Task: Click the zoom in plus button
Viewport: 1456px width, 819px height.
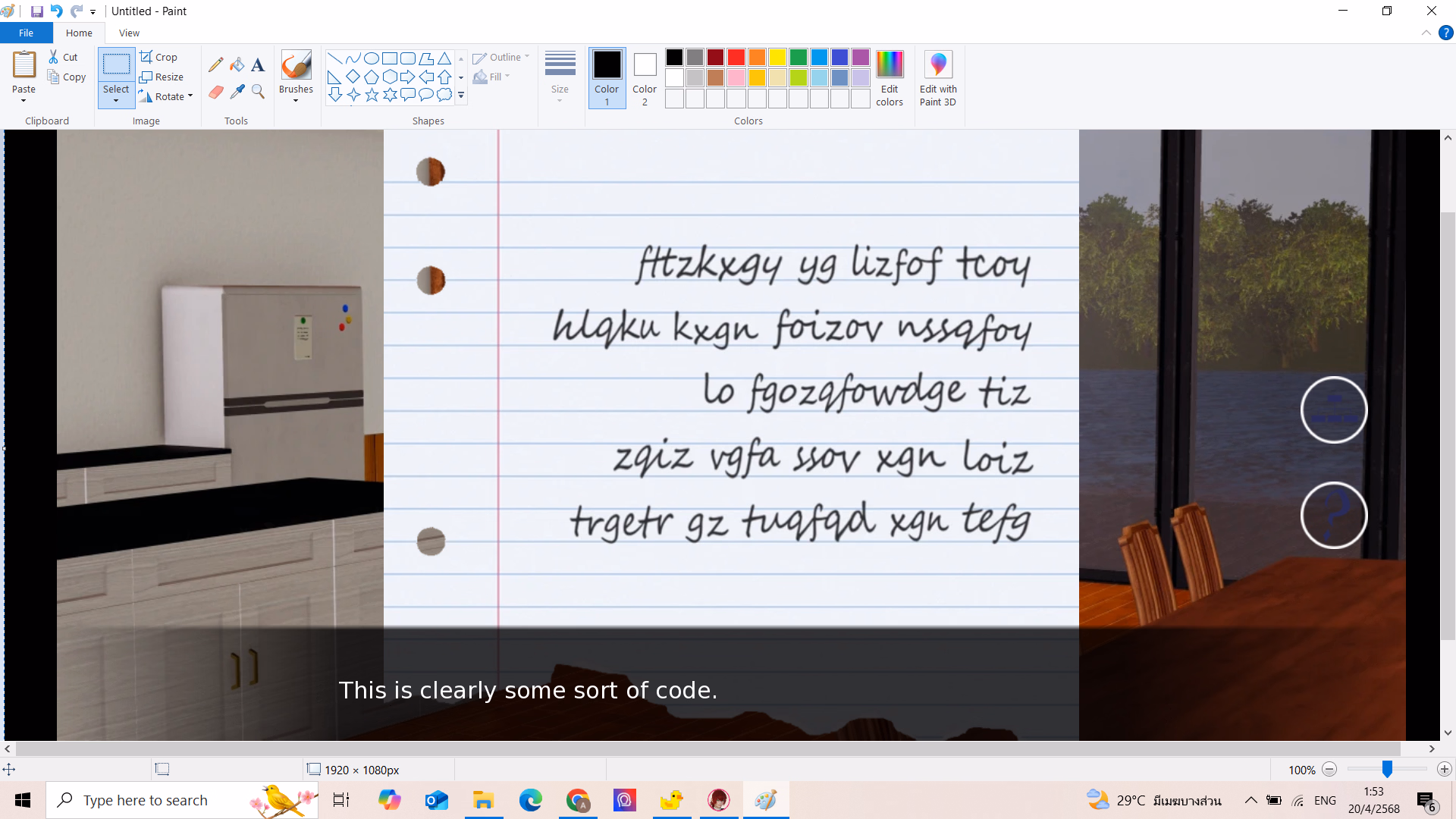Action: [1445, 770]
